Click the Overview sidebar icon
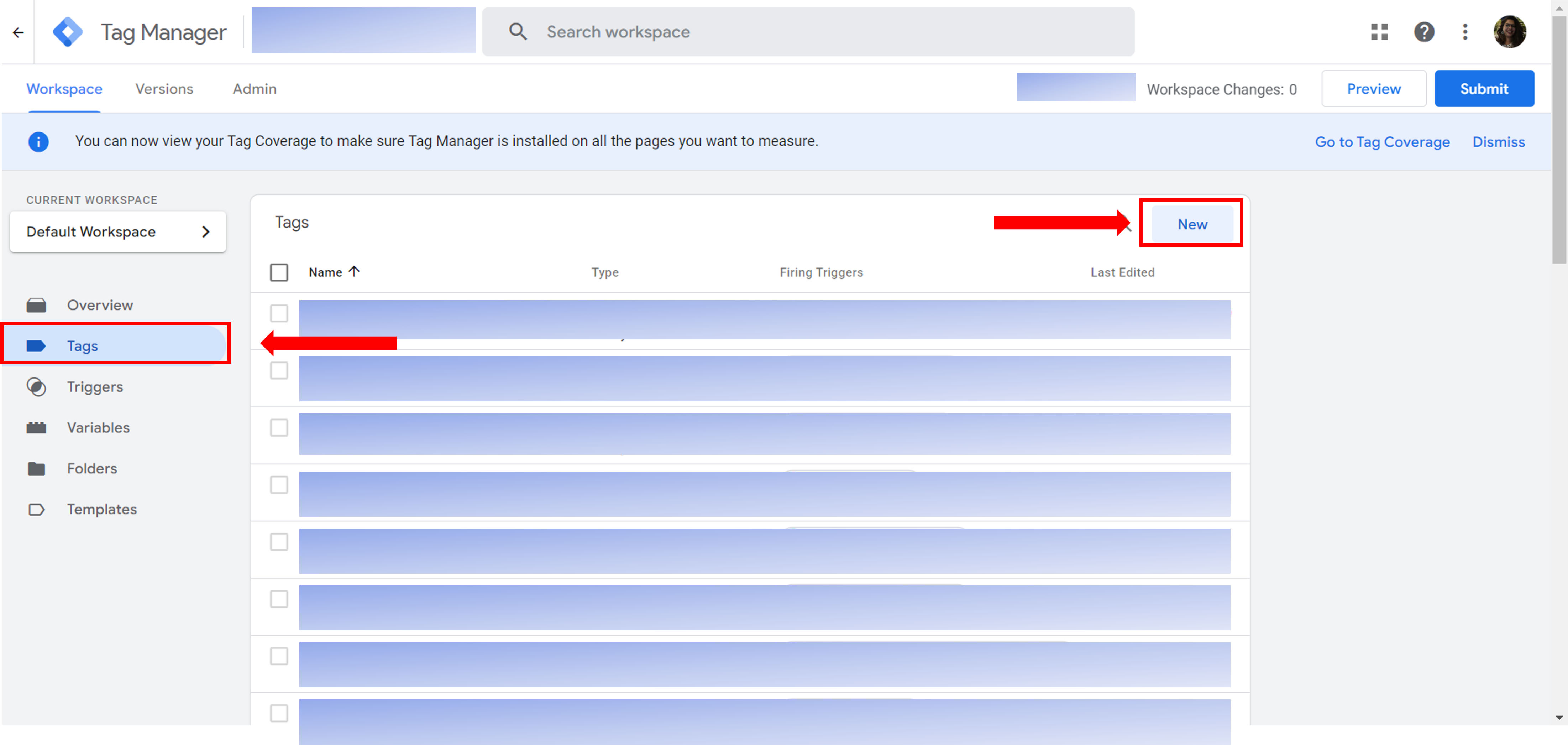This screenshot has width=1568, height=745. coord(37,305)
